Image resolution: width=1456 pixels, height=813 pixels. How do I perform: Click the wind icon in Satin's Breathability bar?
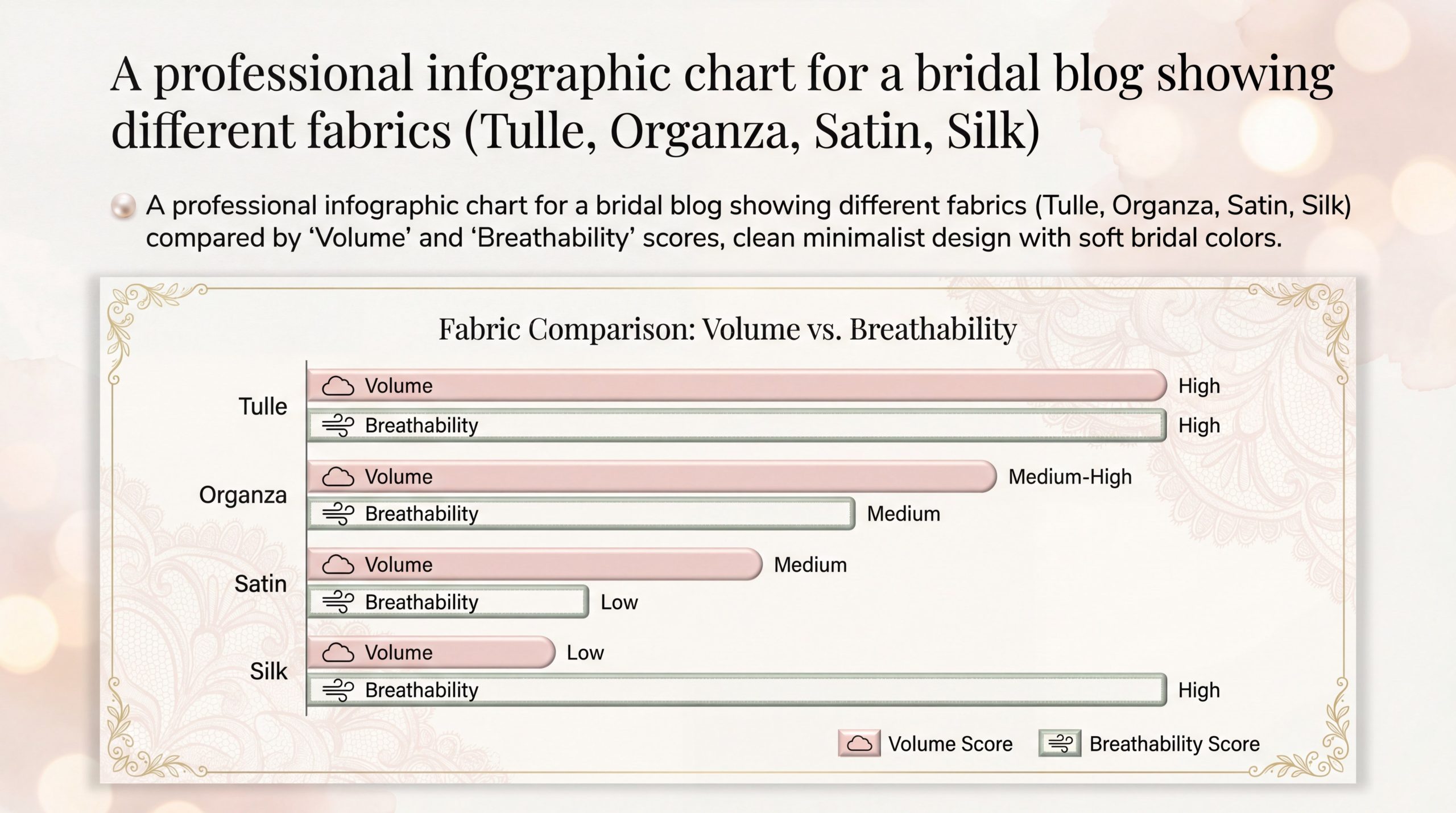(x=338, y=602)
